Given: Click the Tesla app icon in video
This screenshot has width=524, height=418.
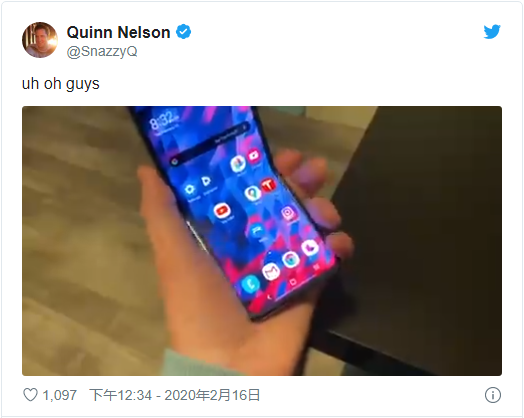Looking at the screenshot, I should click(268, 185).
